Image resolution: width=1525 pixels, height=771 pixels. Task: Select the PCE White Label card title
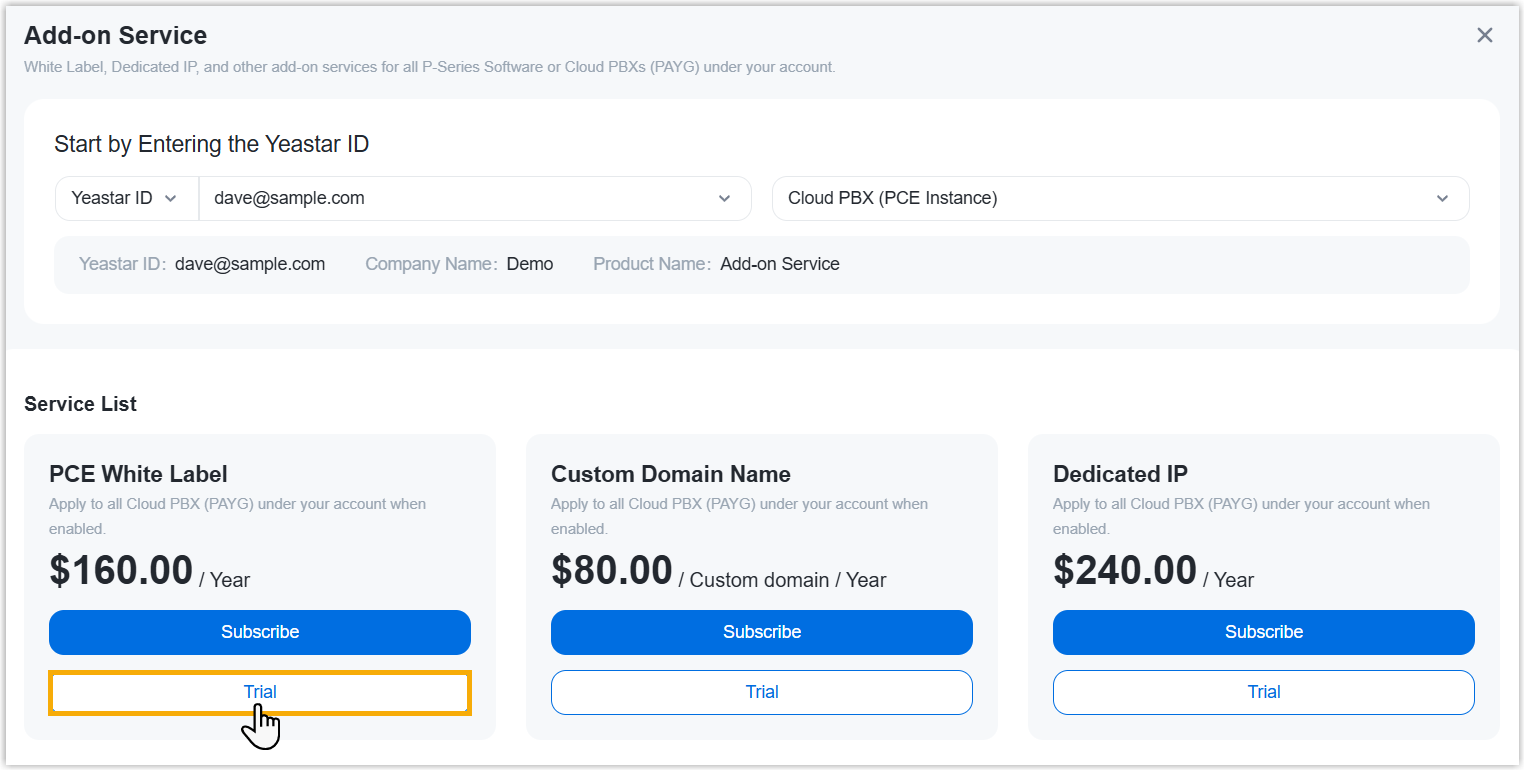pyautogui.click(x=138, y=474)
